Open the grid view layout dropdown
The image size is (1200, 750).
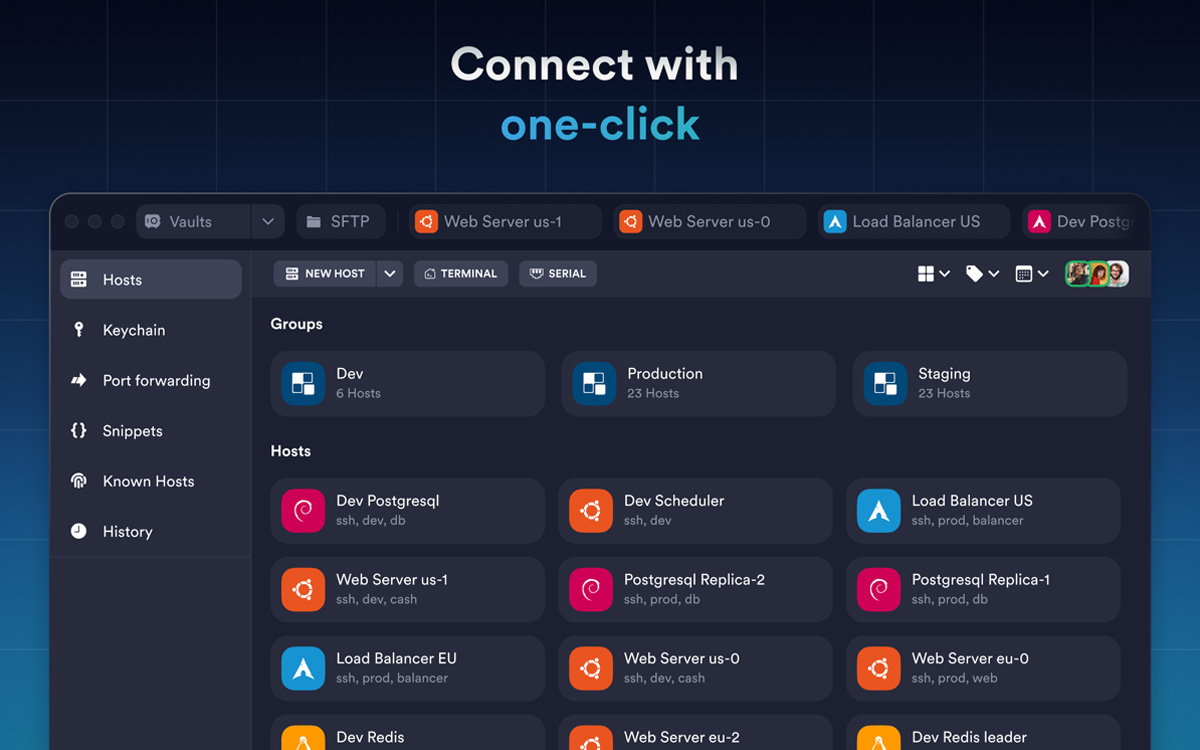pyautogui.click(x=934, y=274)
